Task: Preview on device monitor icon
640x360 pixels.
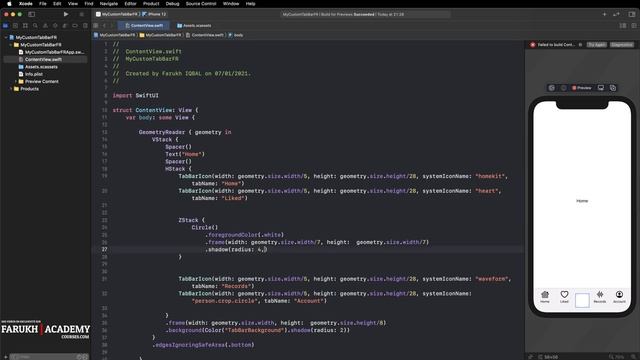Action: tap(601, 88)
